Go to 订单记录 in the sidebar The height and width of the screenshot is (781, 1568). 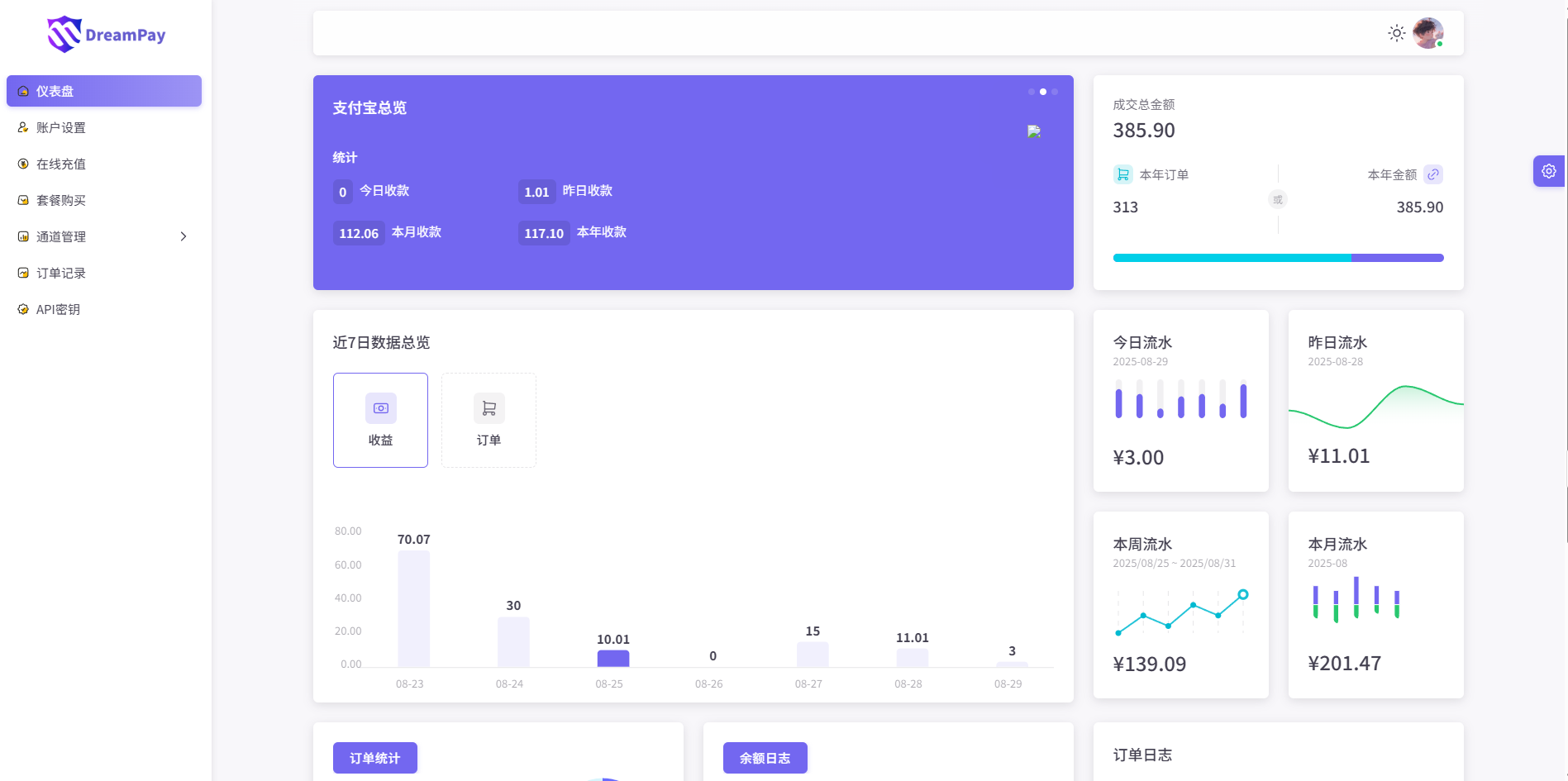[59, 273]
